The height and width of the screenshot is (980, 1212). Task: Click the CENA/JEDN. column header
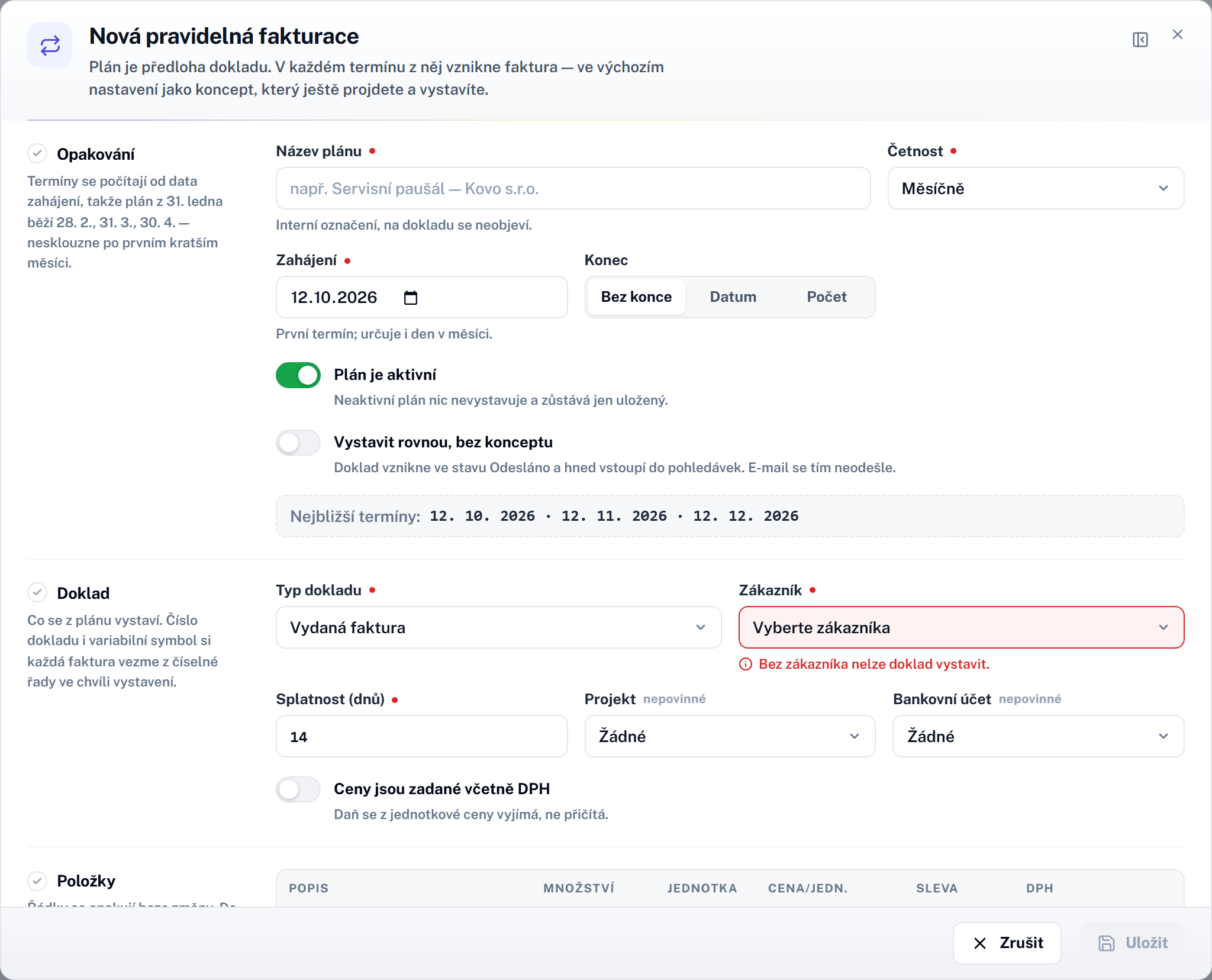tap(807, 888)
